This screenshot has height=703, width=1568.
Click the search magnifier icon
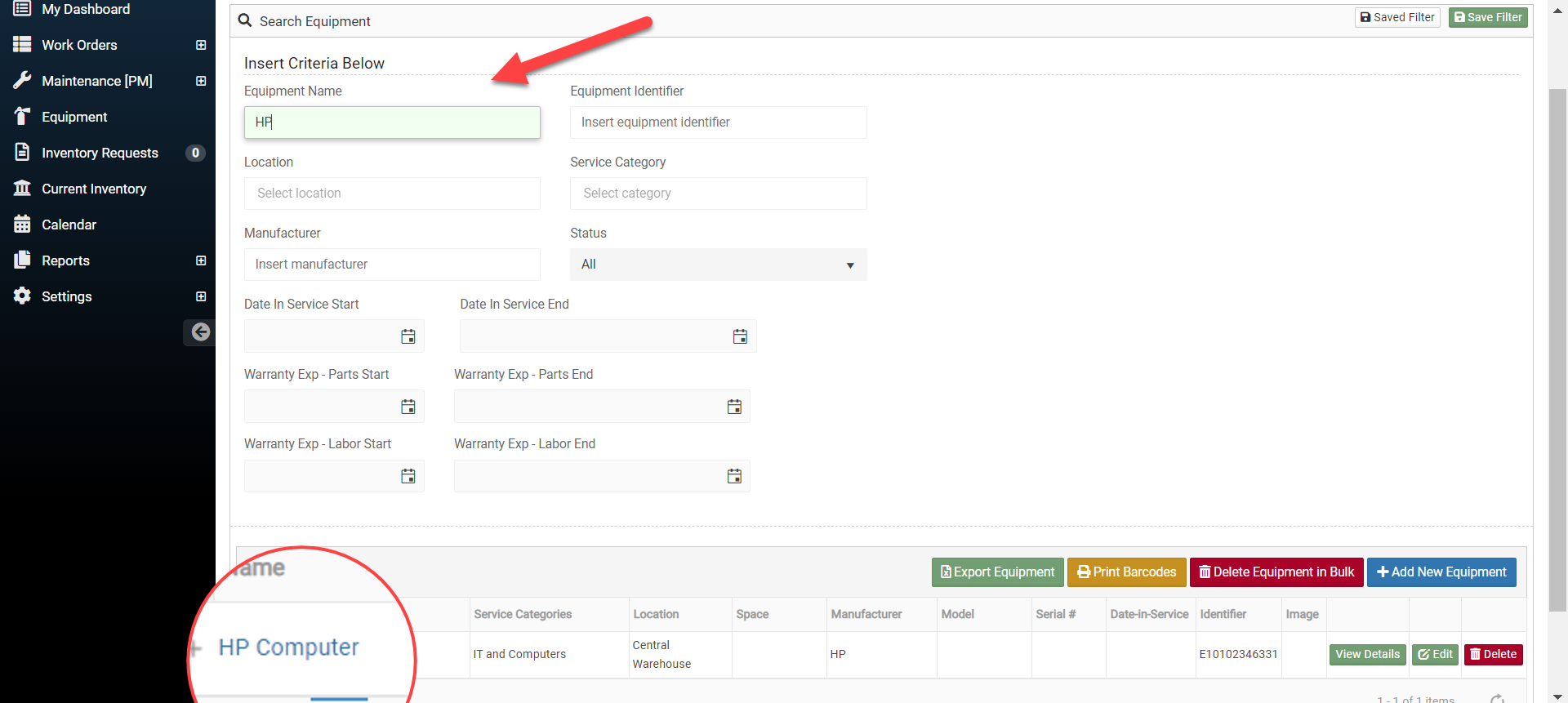(245, 20)
